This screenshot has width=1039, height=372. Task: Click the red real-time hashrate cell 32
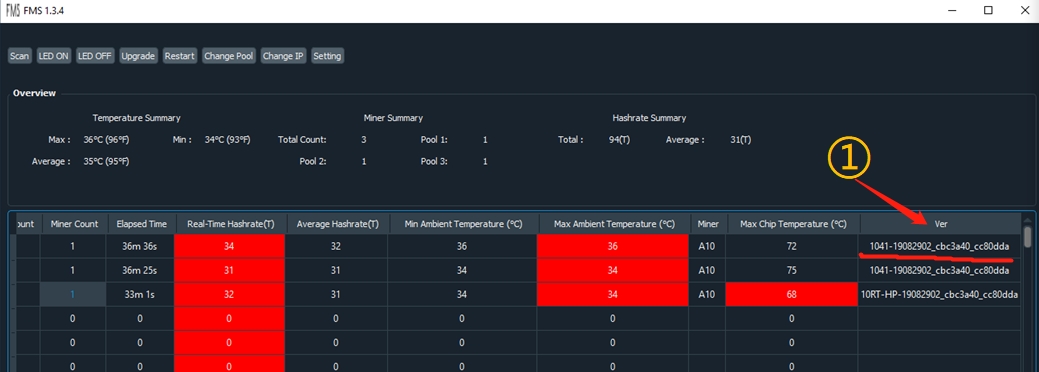(x=230, y=294)
